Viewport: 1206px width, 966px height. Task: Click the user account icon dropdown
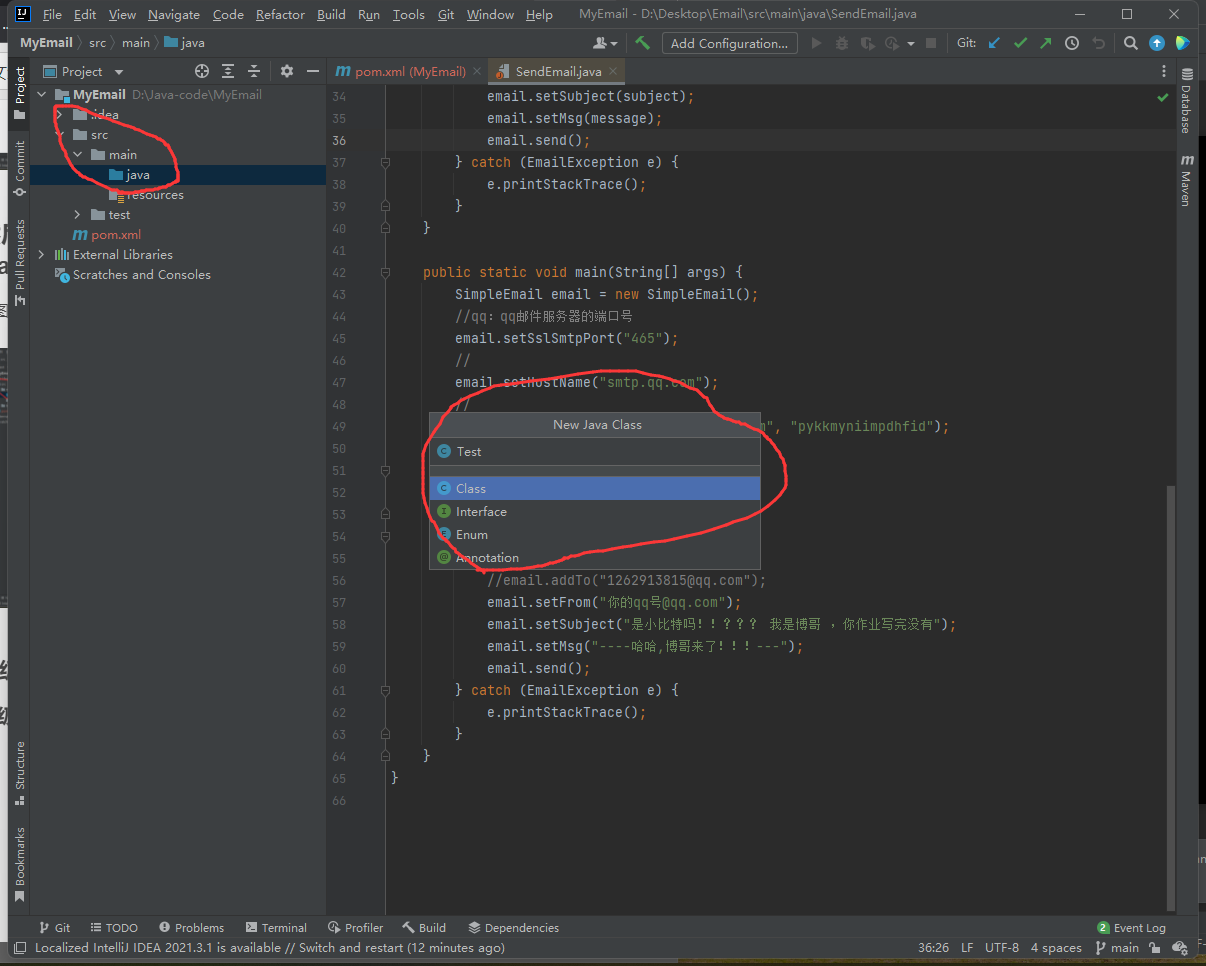tap(605, 43)
